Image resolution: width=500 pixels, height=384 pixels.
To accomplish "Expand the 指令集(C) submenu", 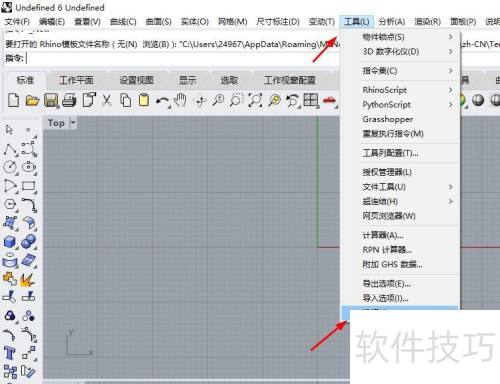I will (400, 71).
